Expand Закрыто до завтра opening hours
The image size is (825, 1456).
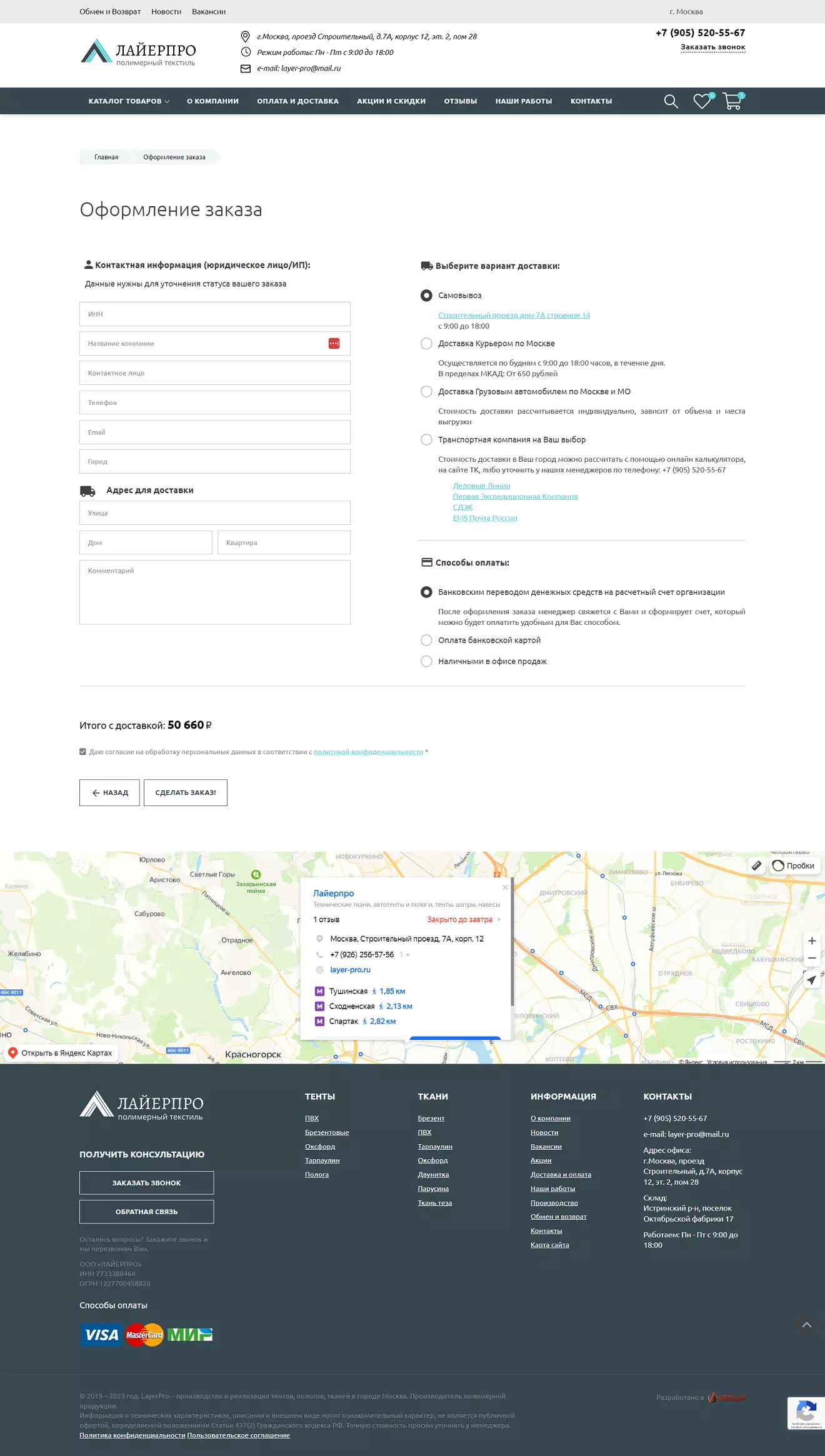[x=464, y=920]
